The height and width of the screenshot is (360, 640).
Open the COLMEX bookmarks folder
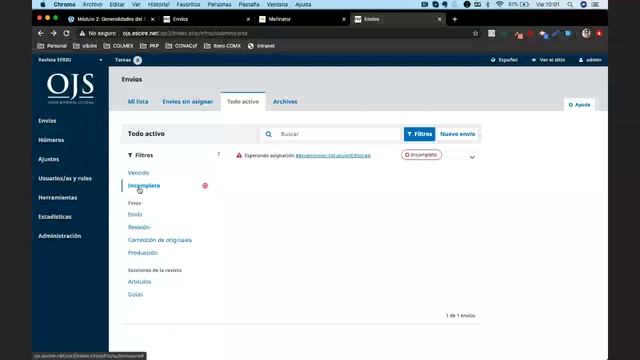118,46
